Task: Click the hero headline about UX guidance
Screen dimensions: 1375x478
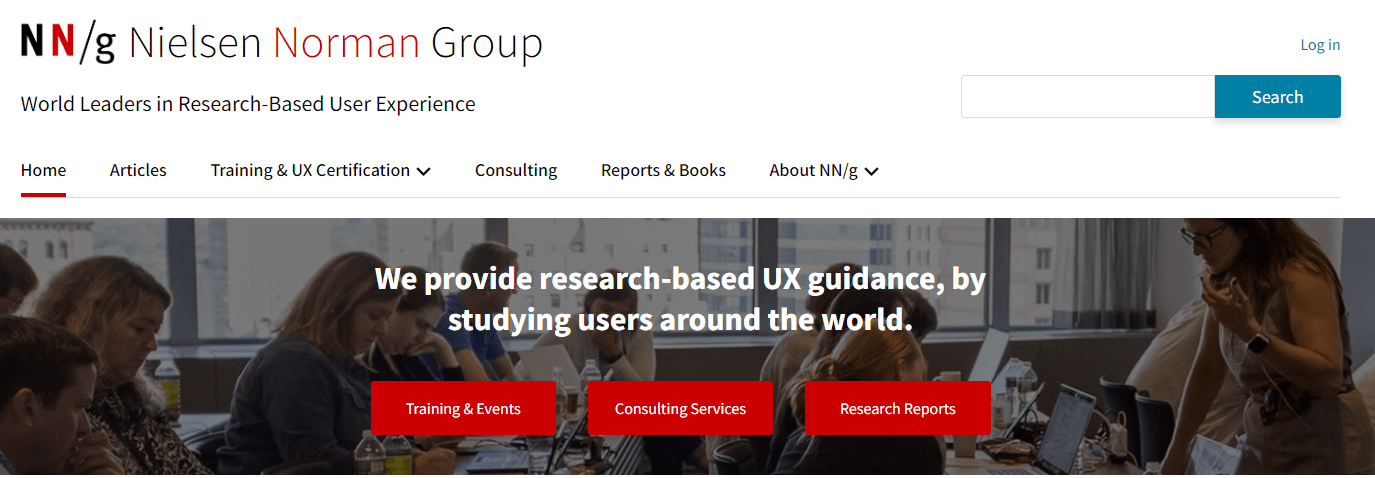Action: (x=680, y=299)
